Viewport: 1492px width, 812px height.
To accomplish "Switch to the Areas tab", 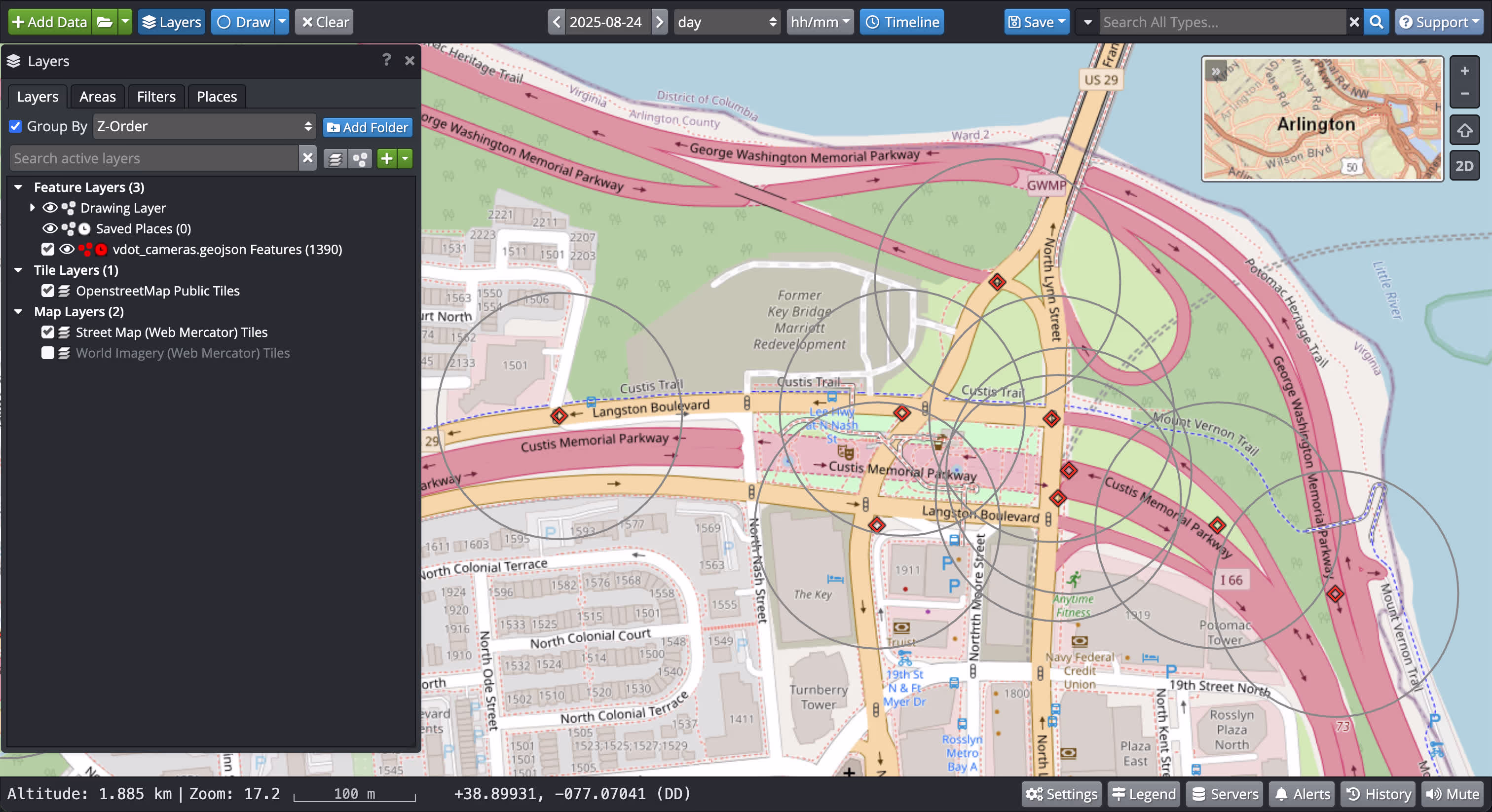I will pos(97,96).
